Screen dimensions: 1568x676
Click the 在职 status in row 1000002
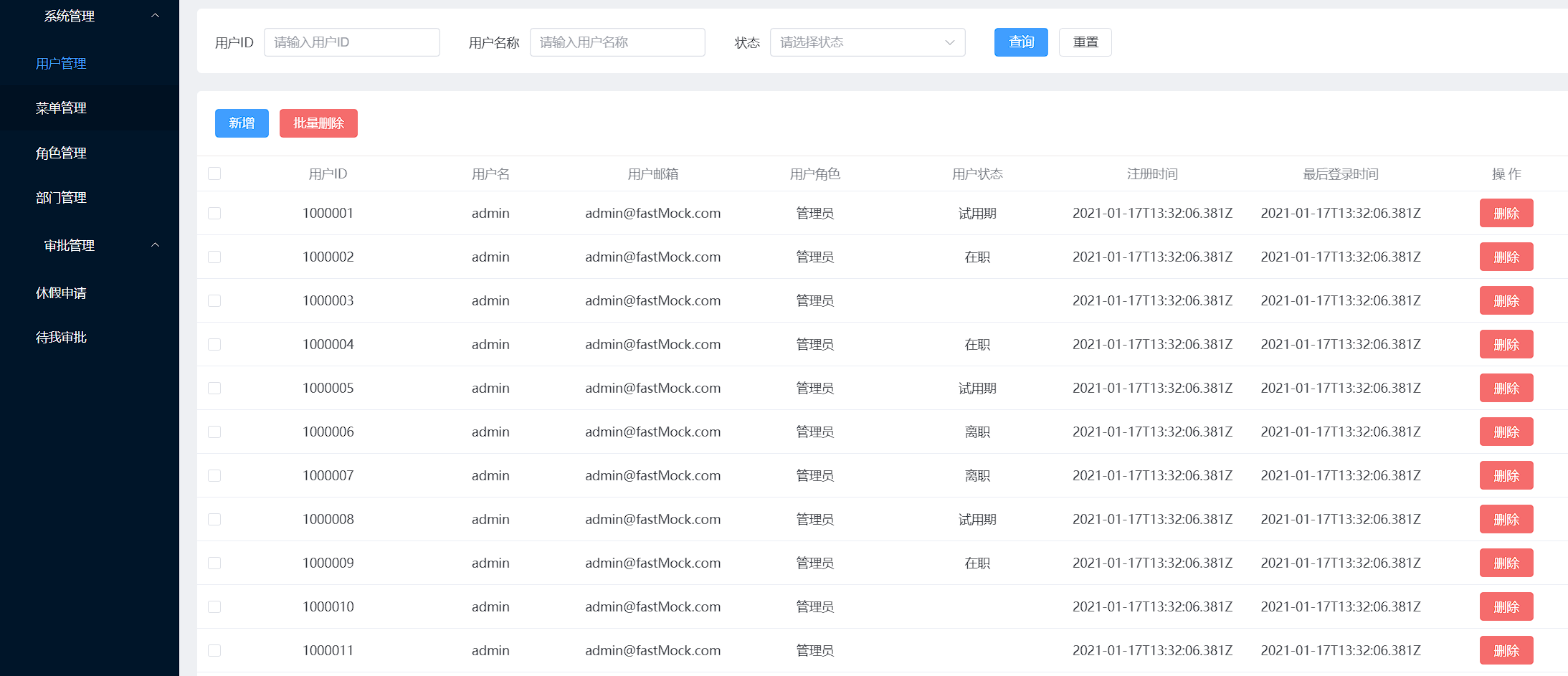pyautogui.click(x=977, y=257)
